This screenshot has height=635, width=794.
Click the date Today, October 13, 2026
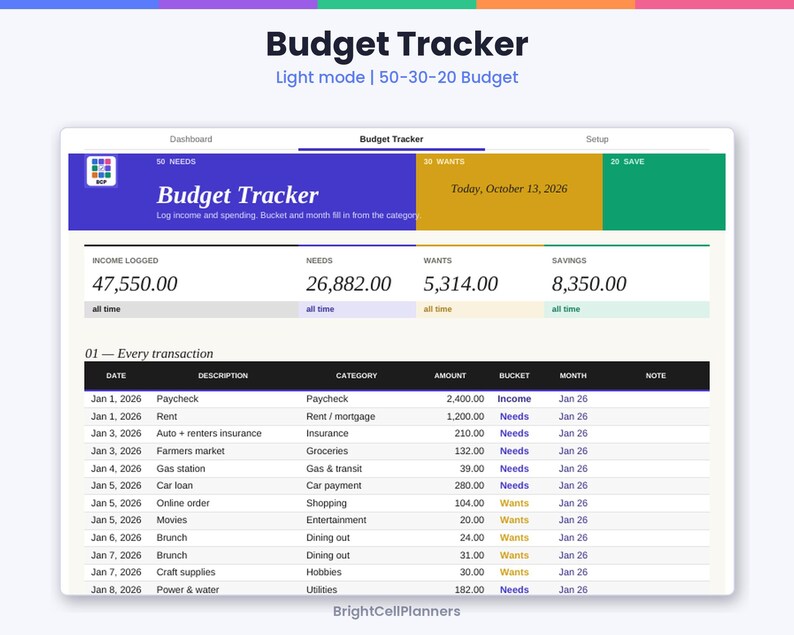[x=509, y=189]
